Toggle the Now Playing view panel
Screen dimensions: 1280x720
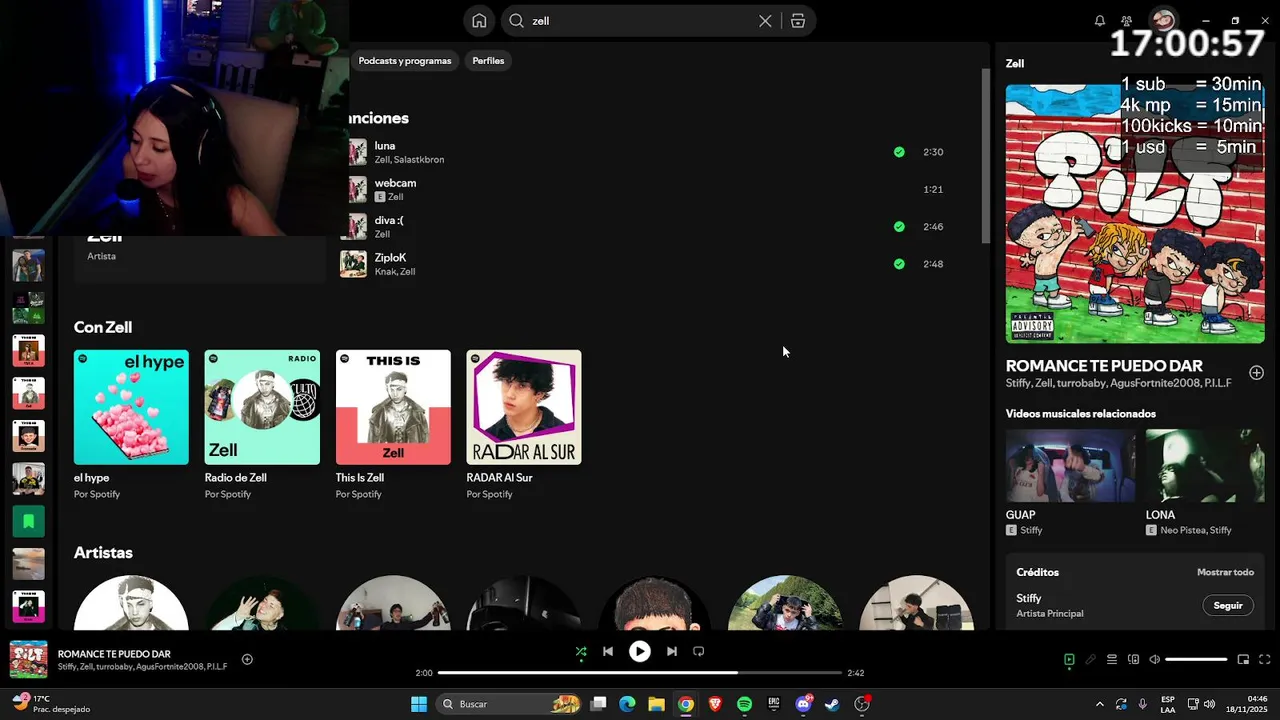(1069, 660)
